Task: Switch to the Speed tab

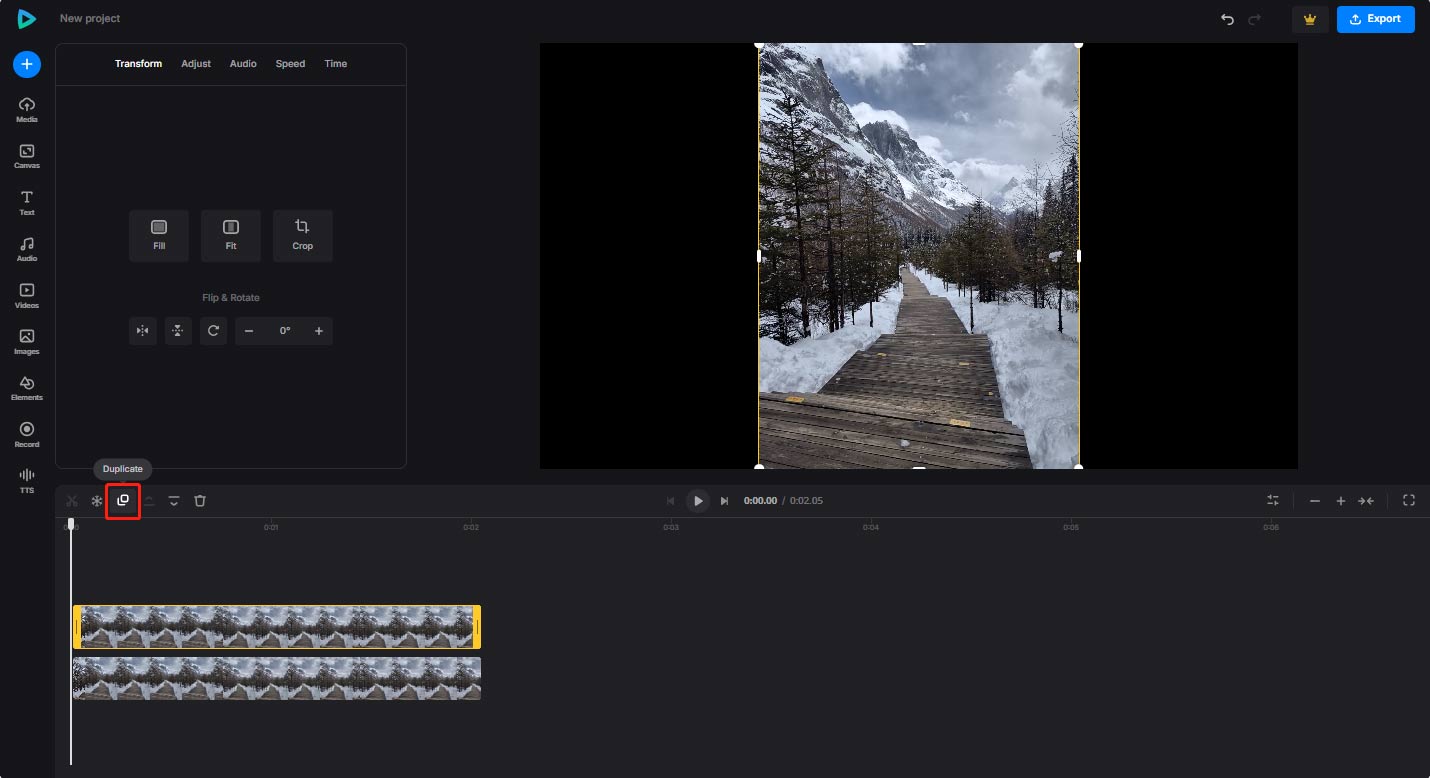Action: [x=290, y=64]
